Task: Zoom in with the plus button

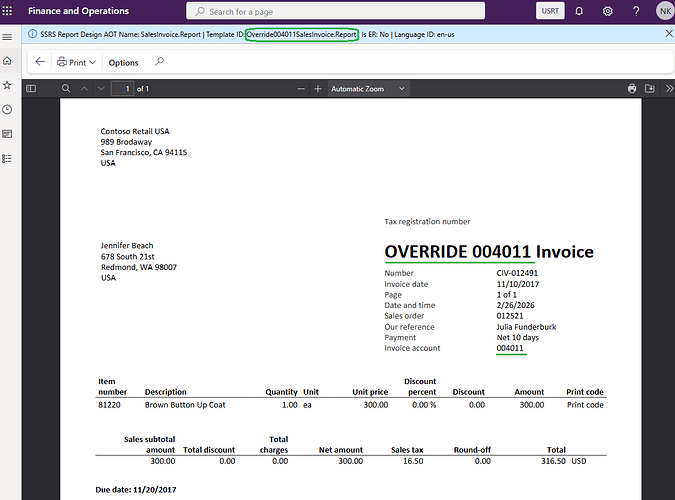Action: coord(318,89)
